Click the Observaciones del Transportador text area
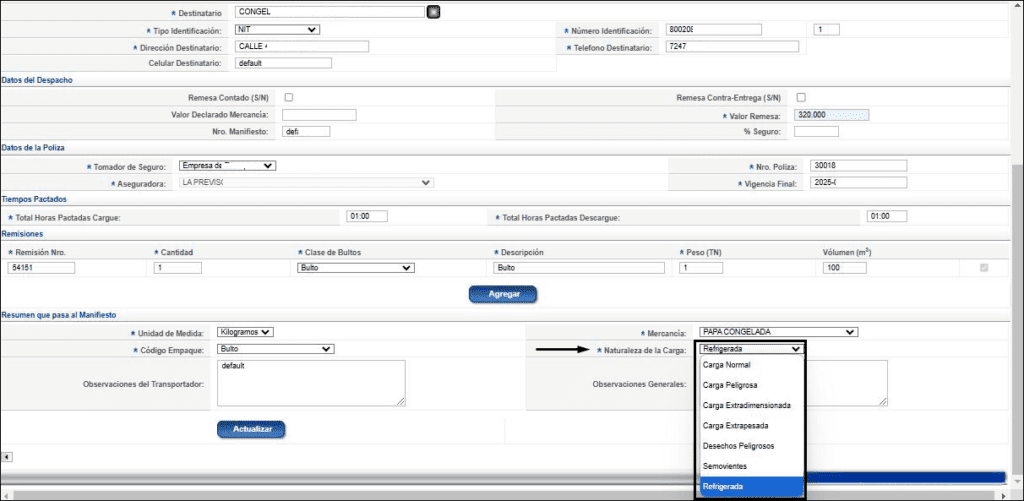 click(310, 383)
